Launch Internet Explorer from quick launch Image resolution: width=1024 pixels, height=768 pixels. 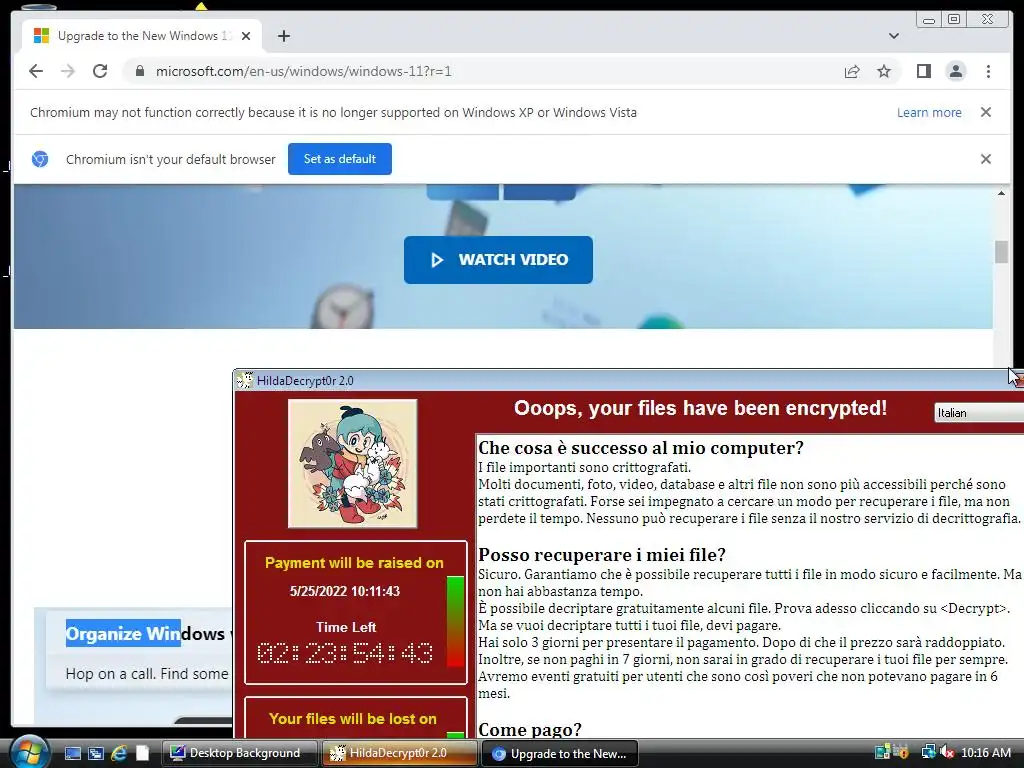point(119,754)
